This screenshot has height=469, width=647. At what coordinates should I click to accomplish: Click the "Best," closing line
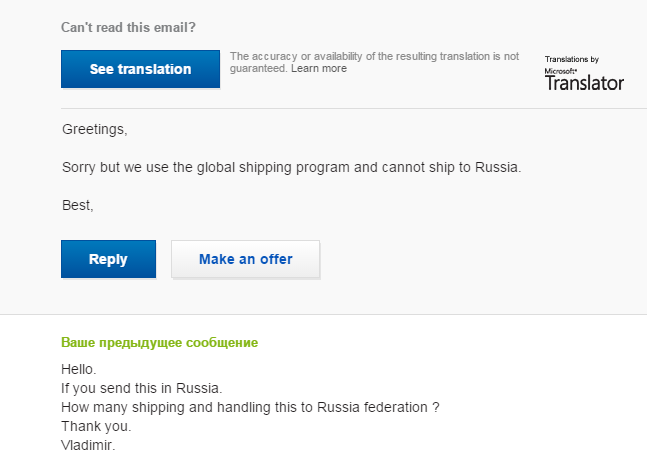[78, 205]
